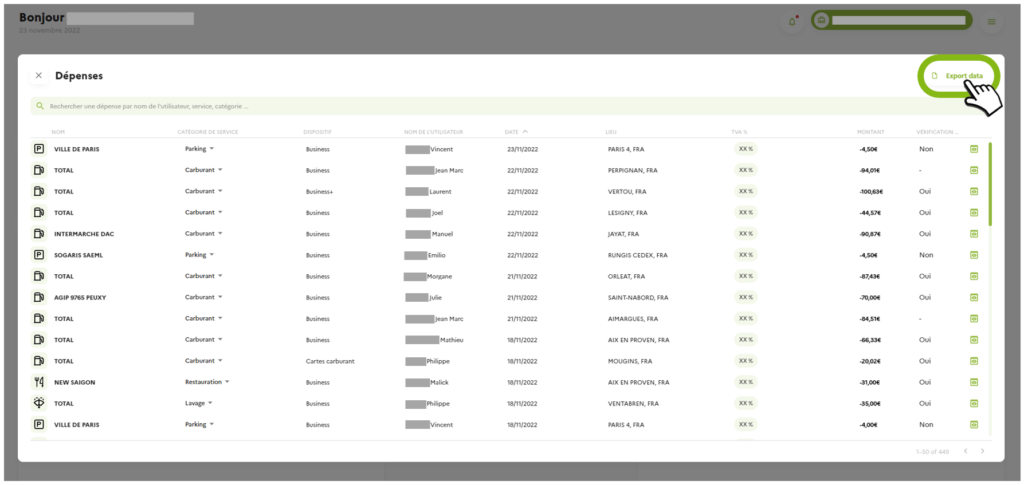The width and height of the screenshot is (1024, 485).
Task: View details eye icon for -84,51€ expense
Action: click(973, 319)
